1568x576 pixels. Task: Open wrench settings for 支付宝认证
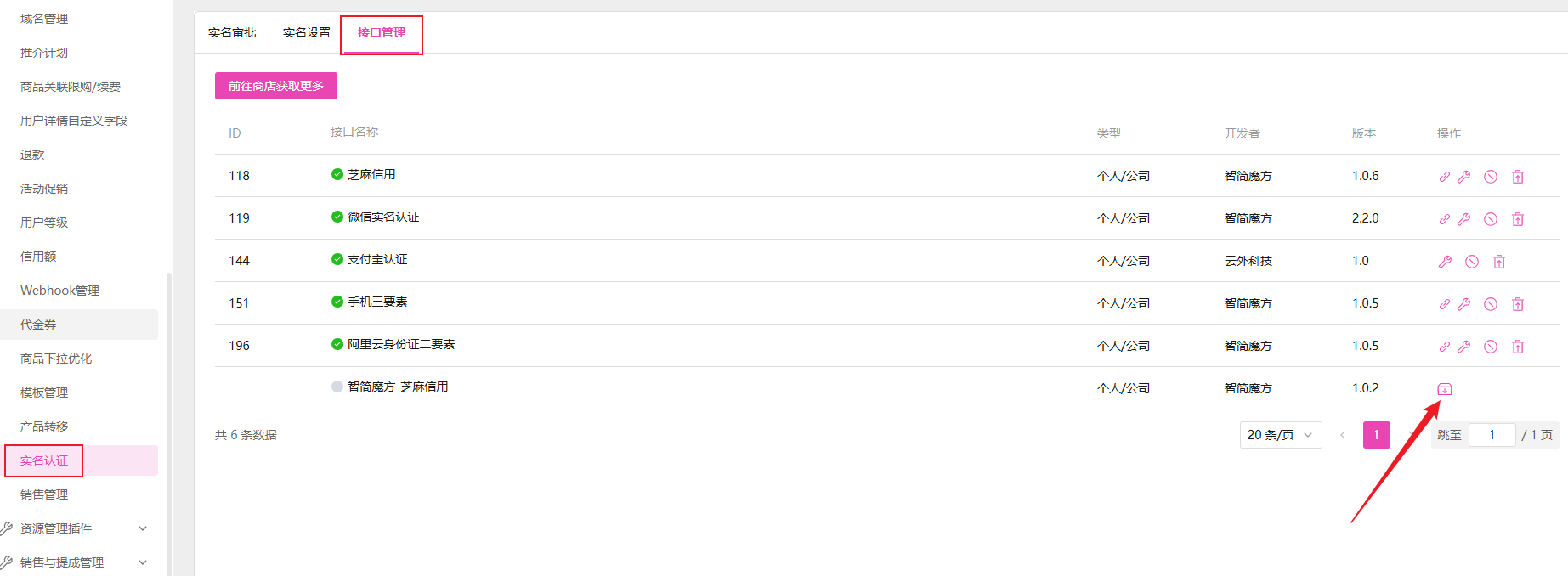point(1445,262)
